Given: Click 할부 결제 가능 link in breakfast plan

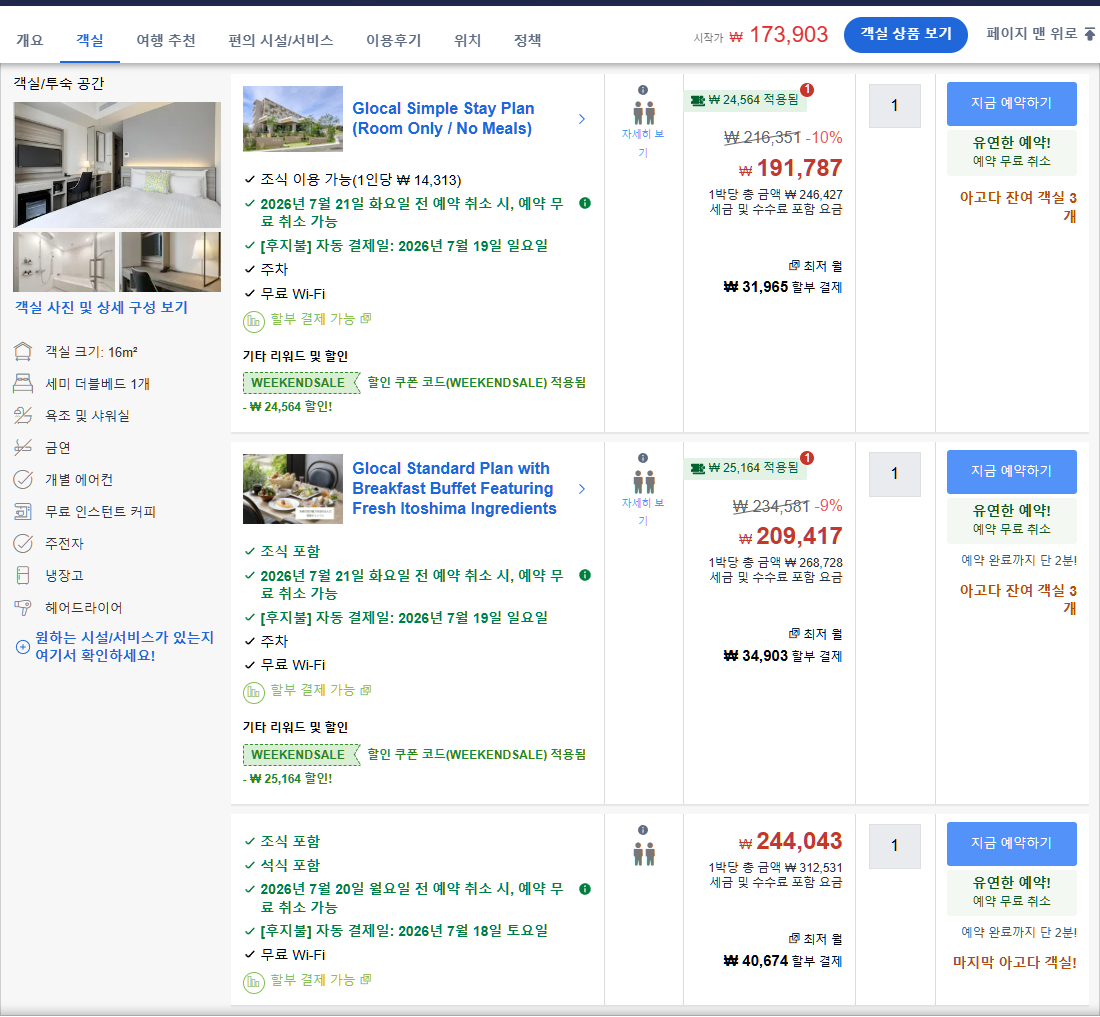Looking at the screenshot, I should click(x=321, y=690).
